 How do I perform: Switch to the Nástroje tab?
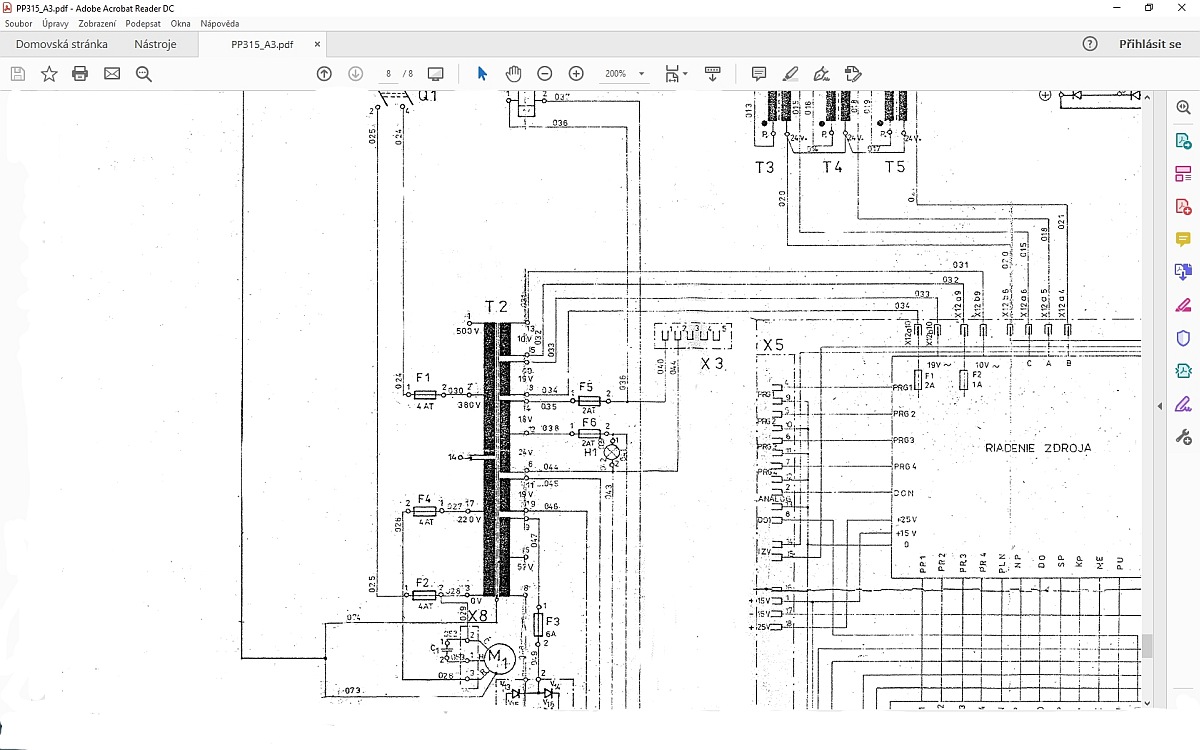(155, 44)
